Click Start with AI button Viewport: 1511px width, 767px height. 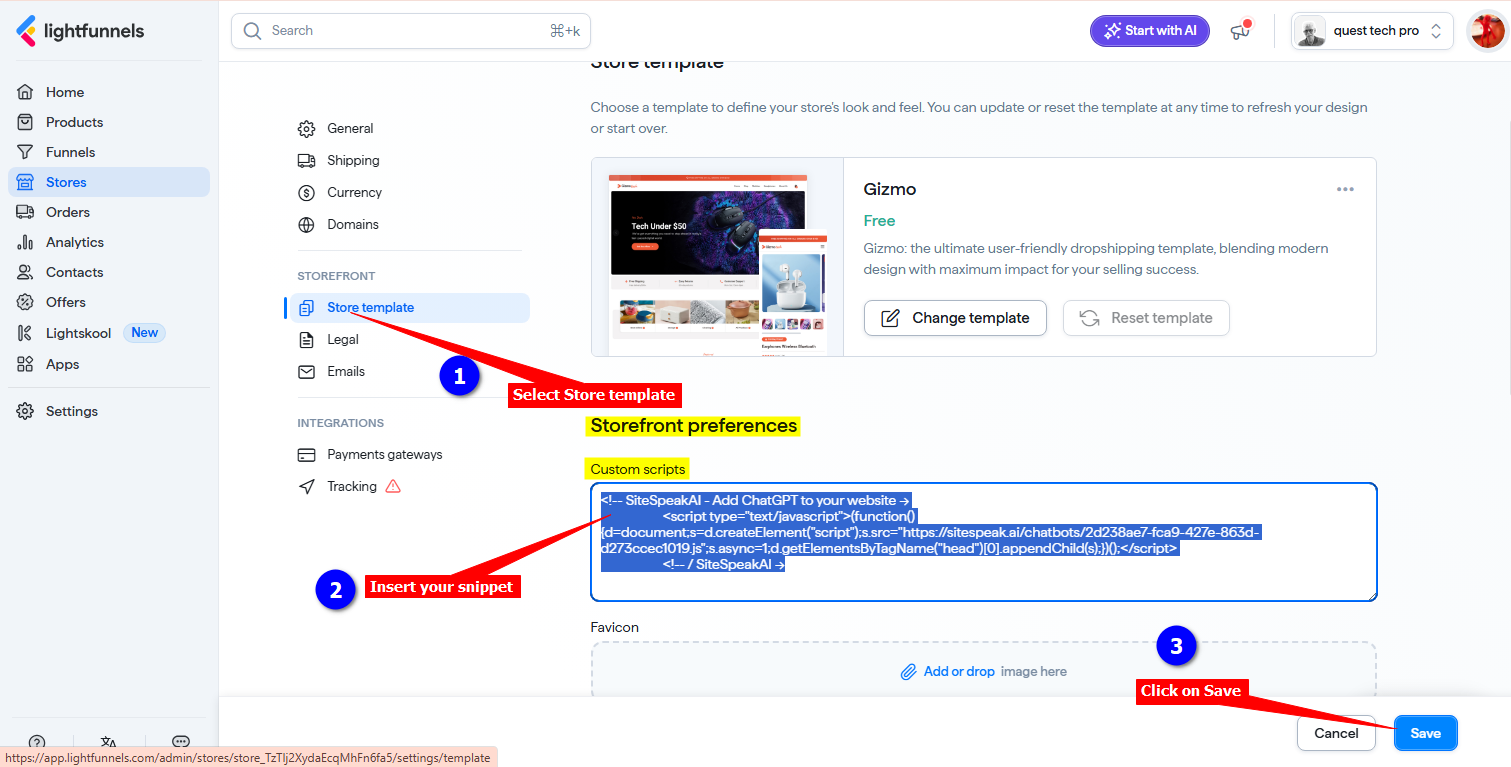point(1150,31)
